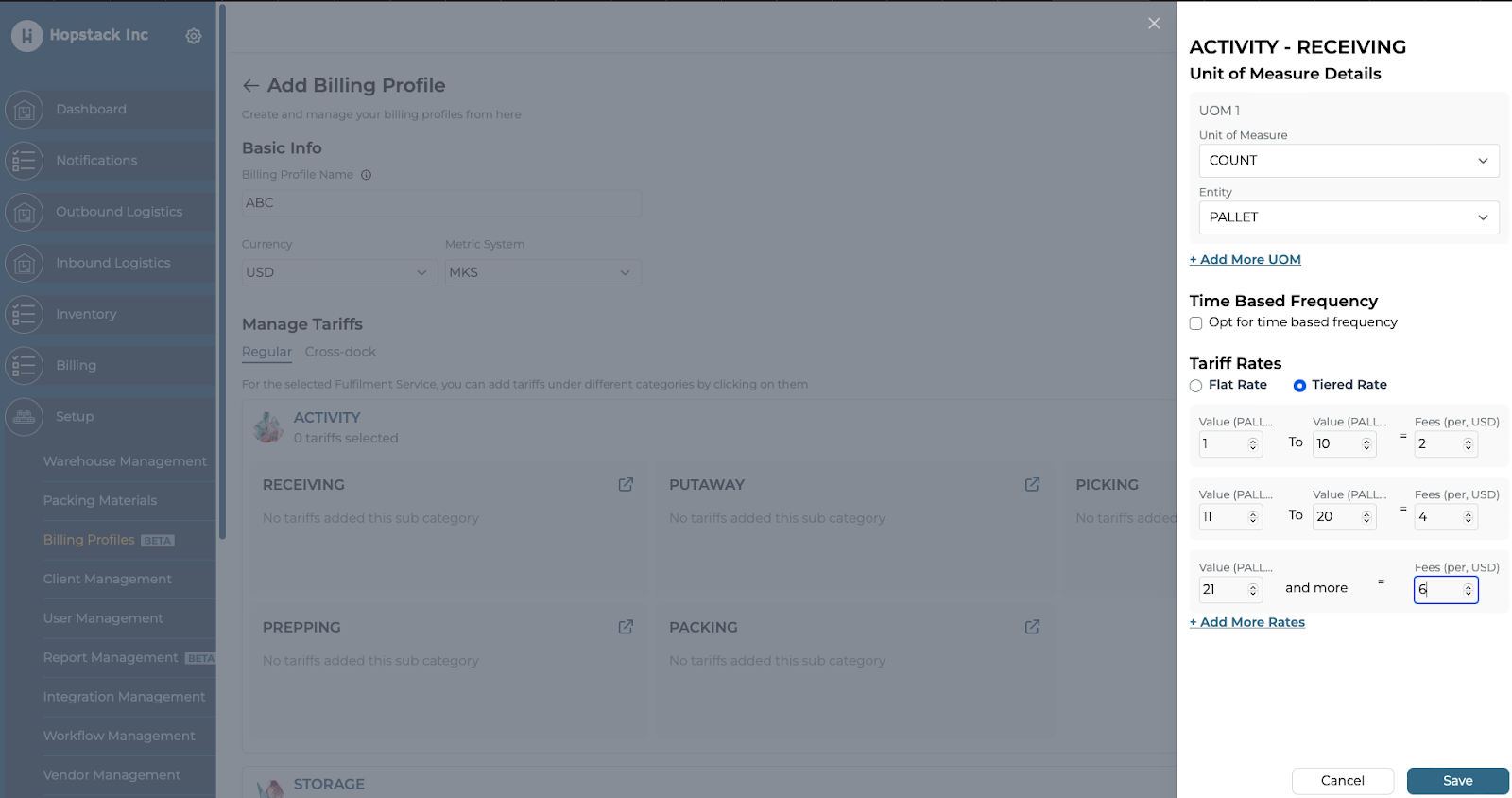
Task: Click the settings gear next to Hopstack Inc
Action: coord(194,36)
